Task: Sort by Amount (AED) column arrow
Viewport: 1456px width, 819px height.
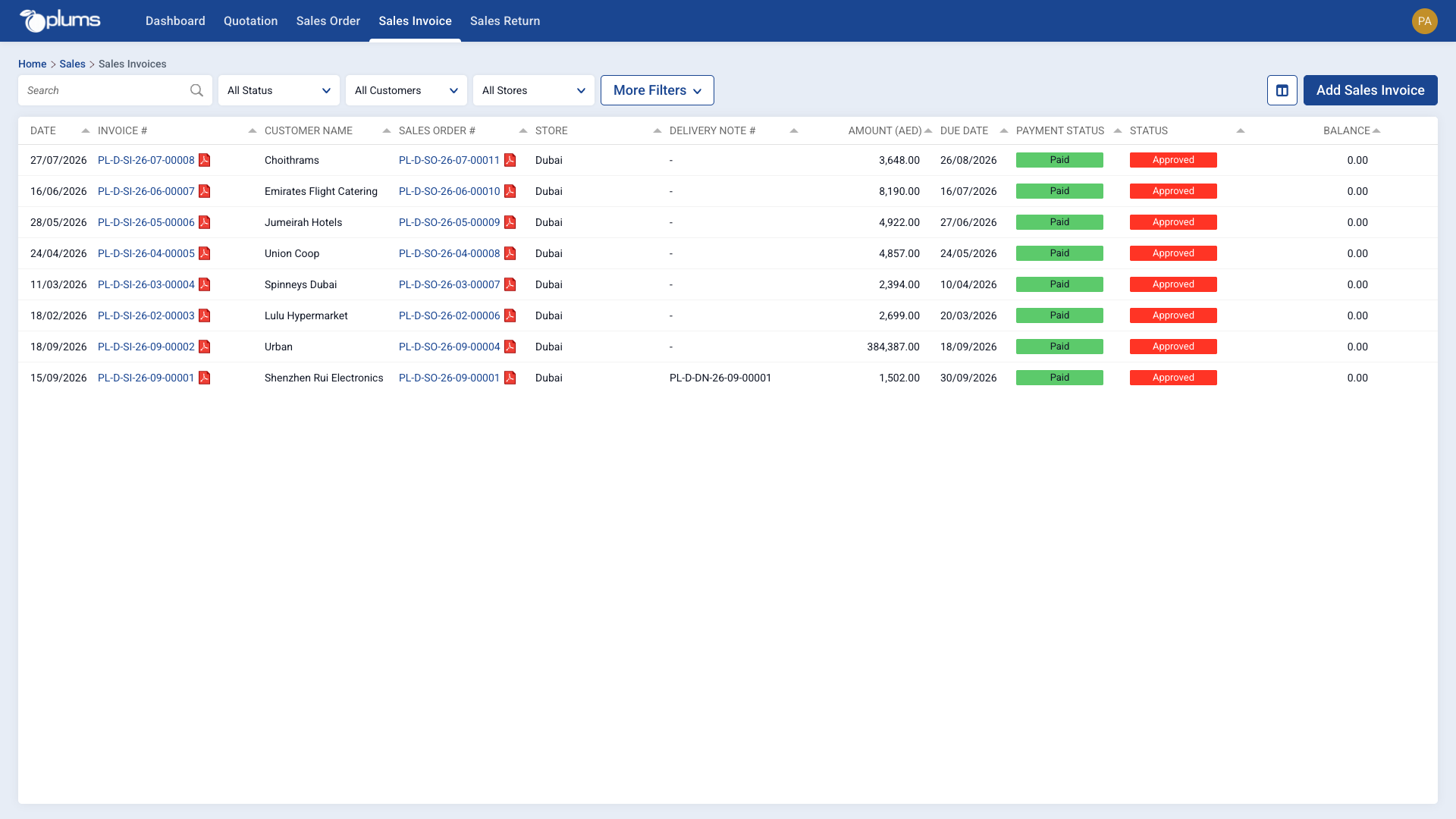Action: tap(928, 130)
